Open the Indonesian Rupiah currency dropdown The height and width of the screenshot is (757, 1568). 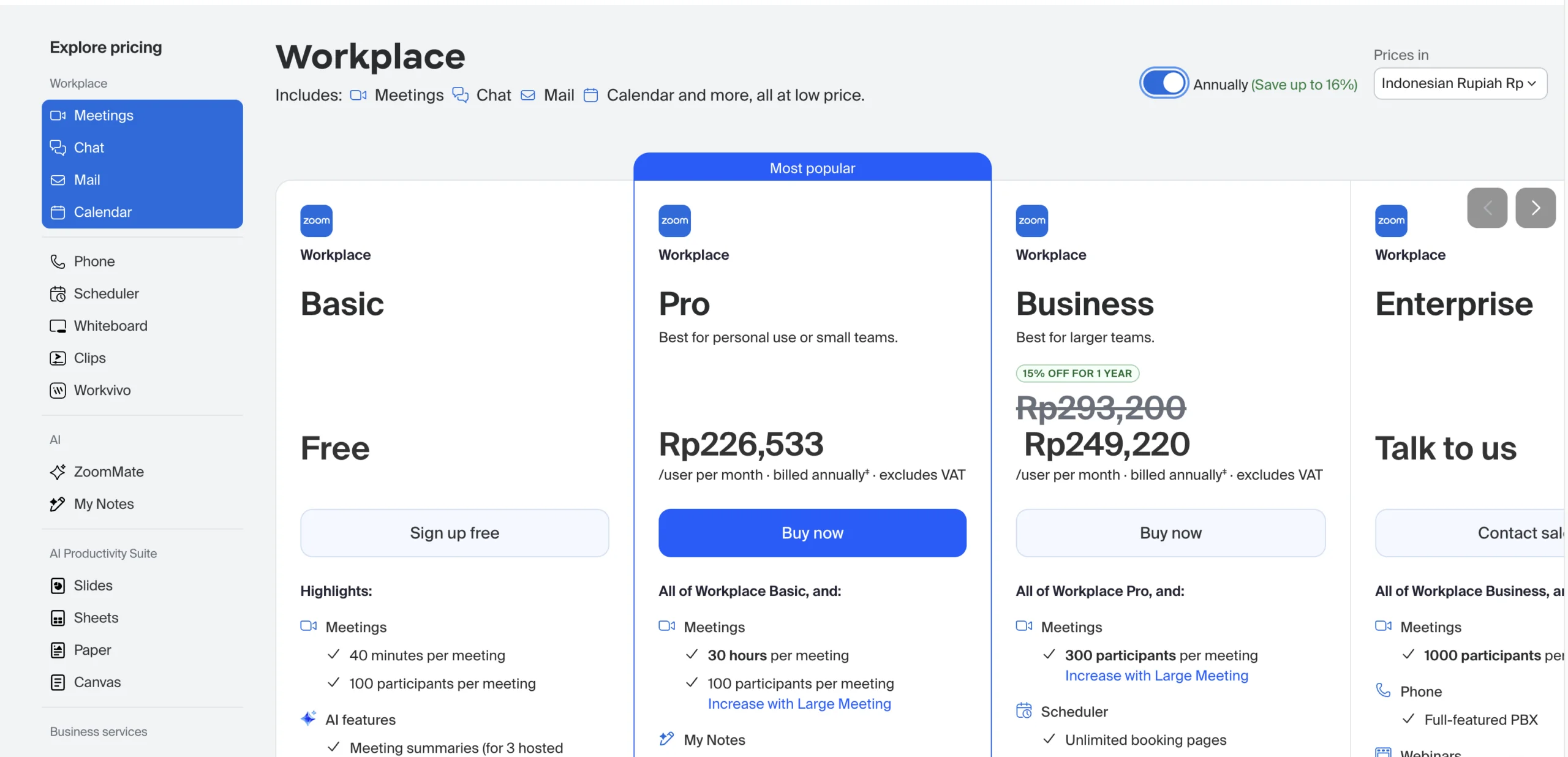1460,83
